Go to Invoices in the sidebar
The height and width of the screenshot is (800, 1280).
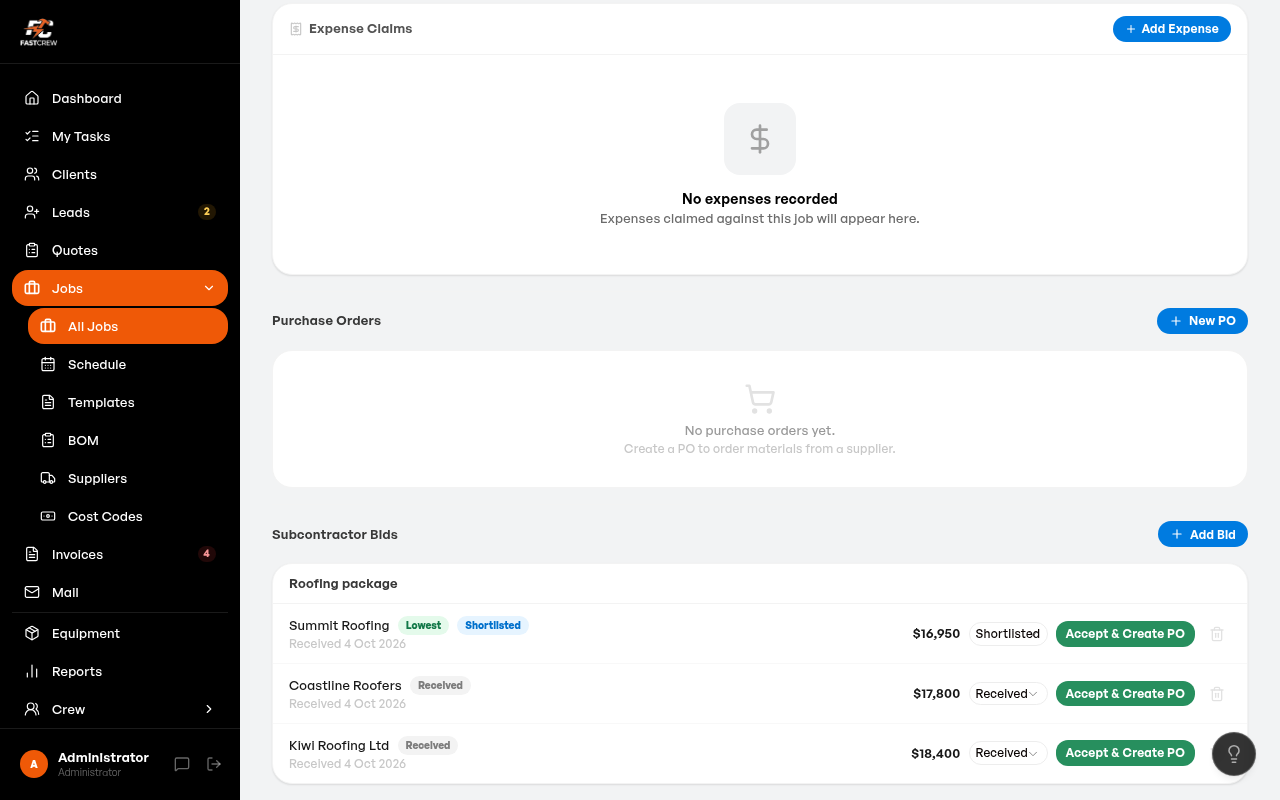120,554
